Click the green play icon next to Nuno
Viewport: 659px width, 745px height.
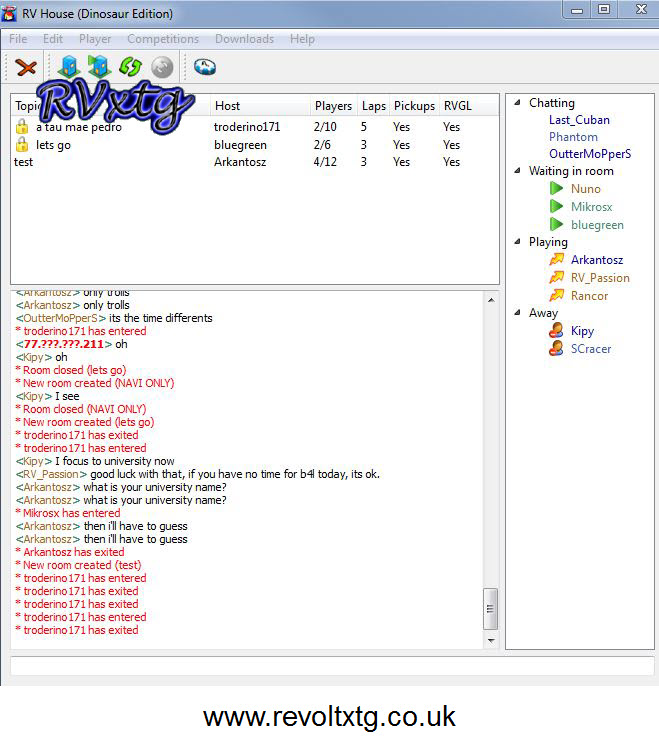[556, 189]
